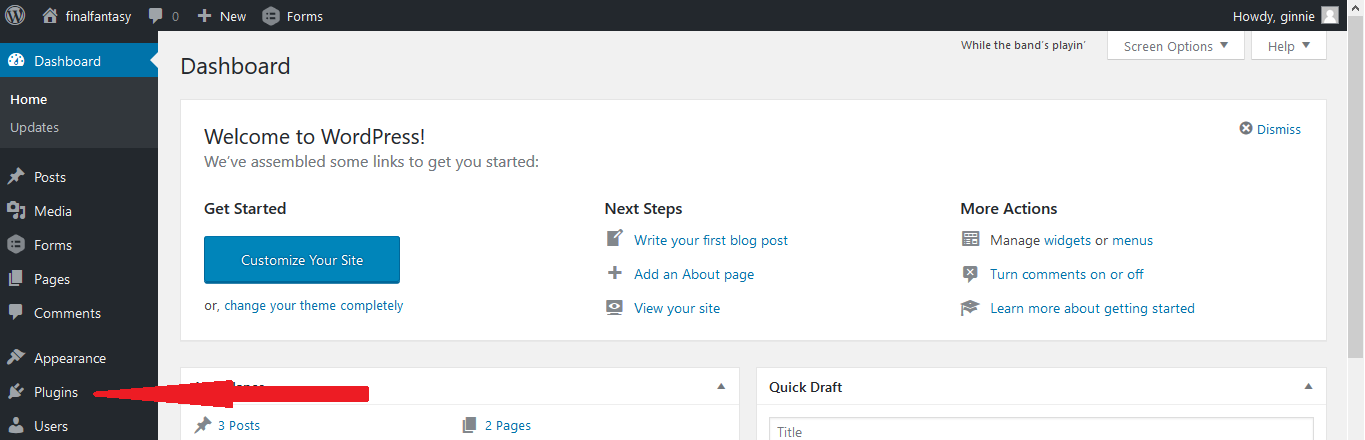
Task: Expand the Help dropdown tab
Action: (x=1288, y=46)
